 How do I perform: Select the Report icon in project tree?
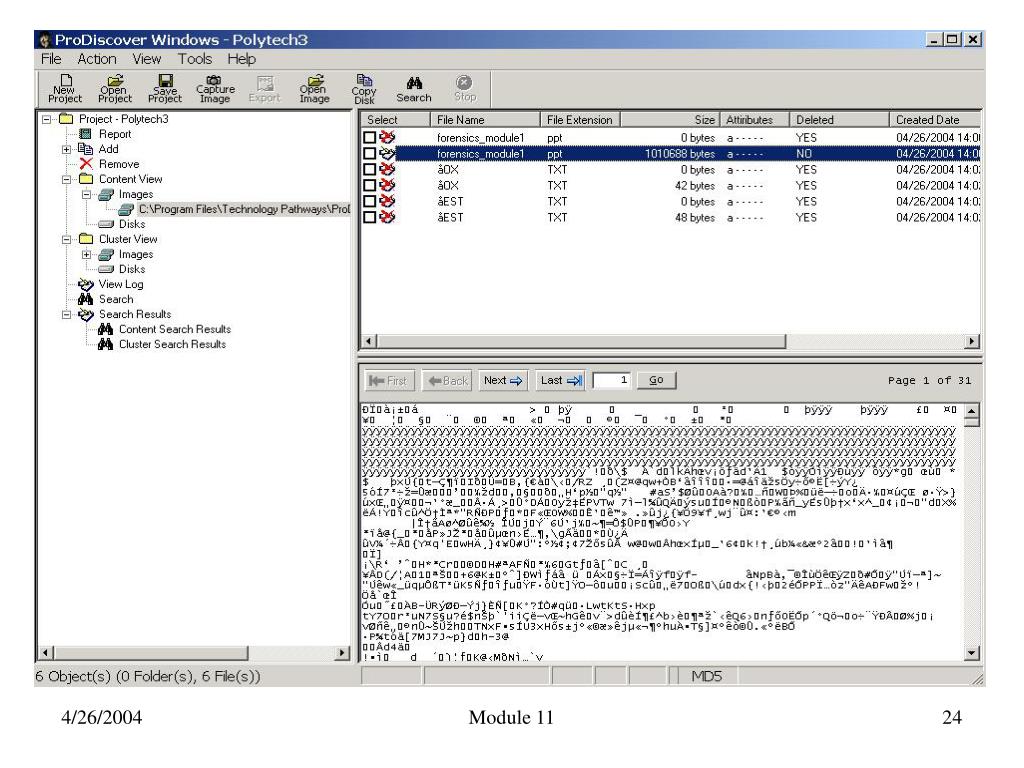tap(85, 134)
